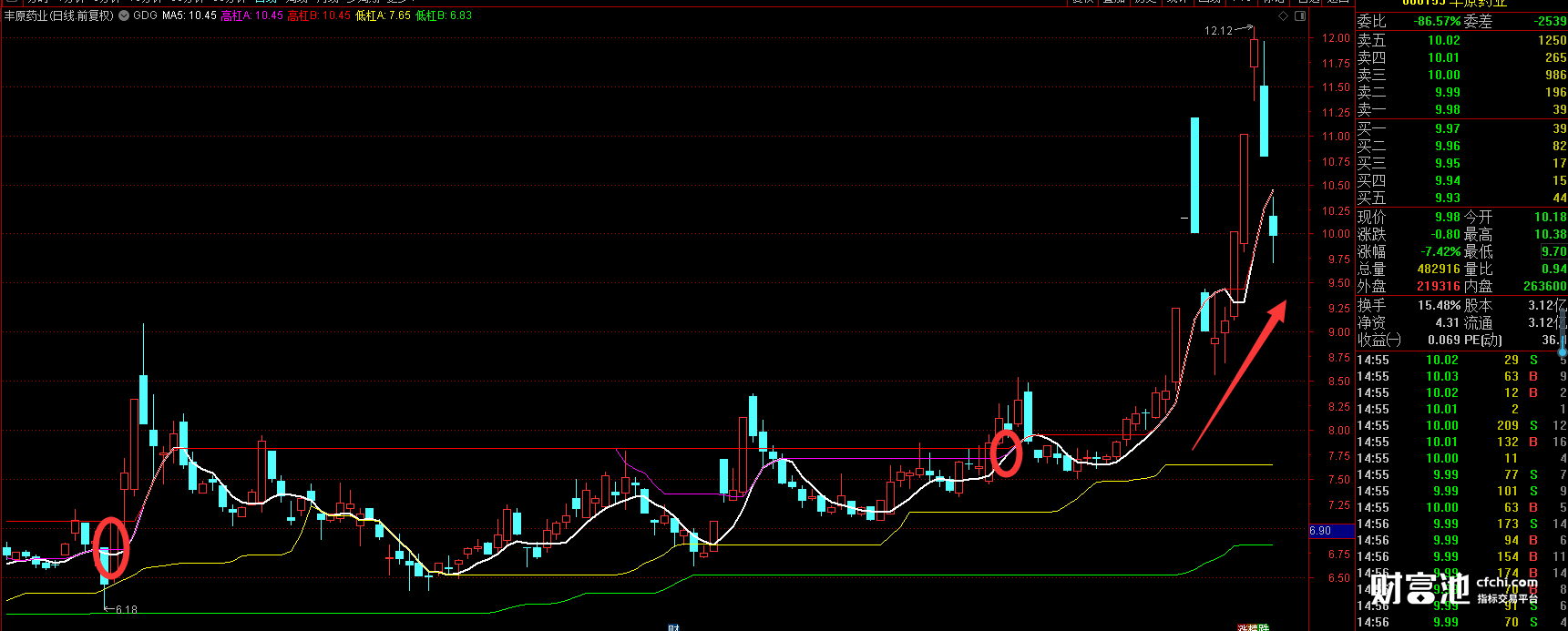Select the 卖五 10.02 ask row
This screenshot has width=1568, height=631.
coord(1461,40)
